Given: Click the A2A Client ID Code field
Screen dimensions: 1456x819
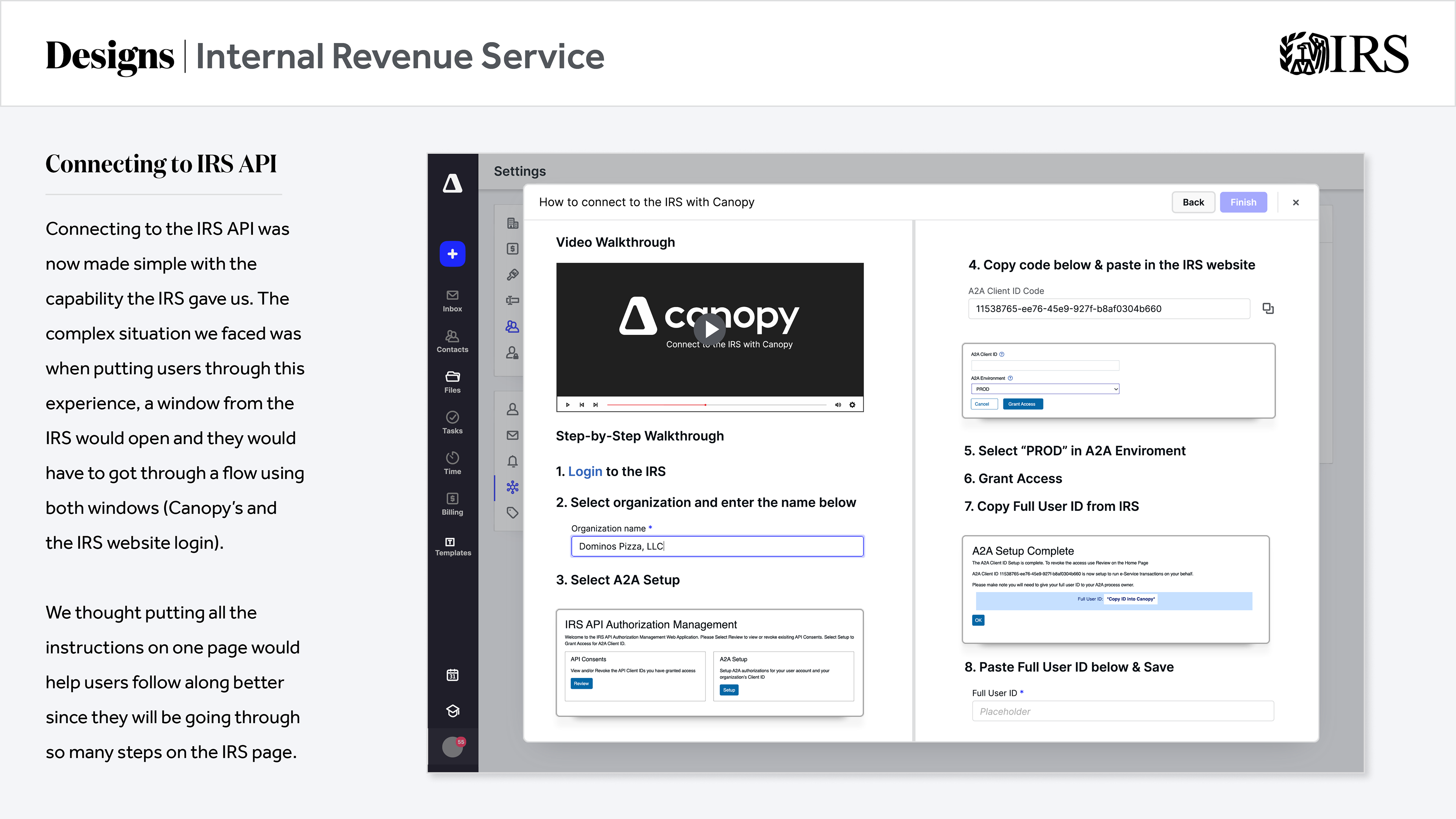Looking at the screenshot, I should pyautogui.click(x=1109, y=309).
